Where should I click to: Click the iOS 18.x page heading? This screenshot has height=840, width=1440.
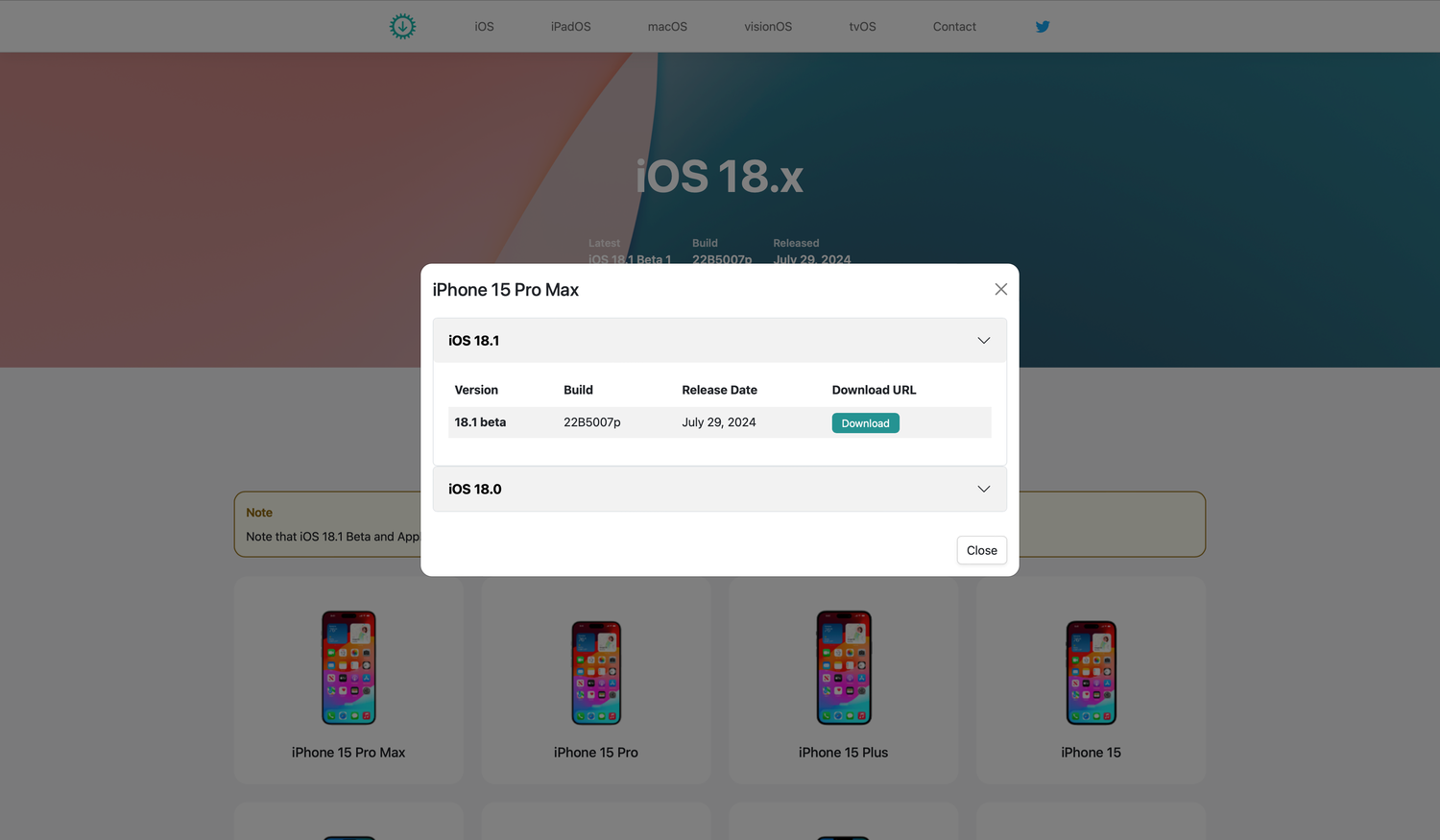(720, 177)
